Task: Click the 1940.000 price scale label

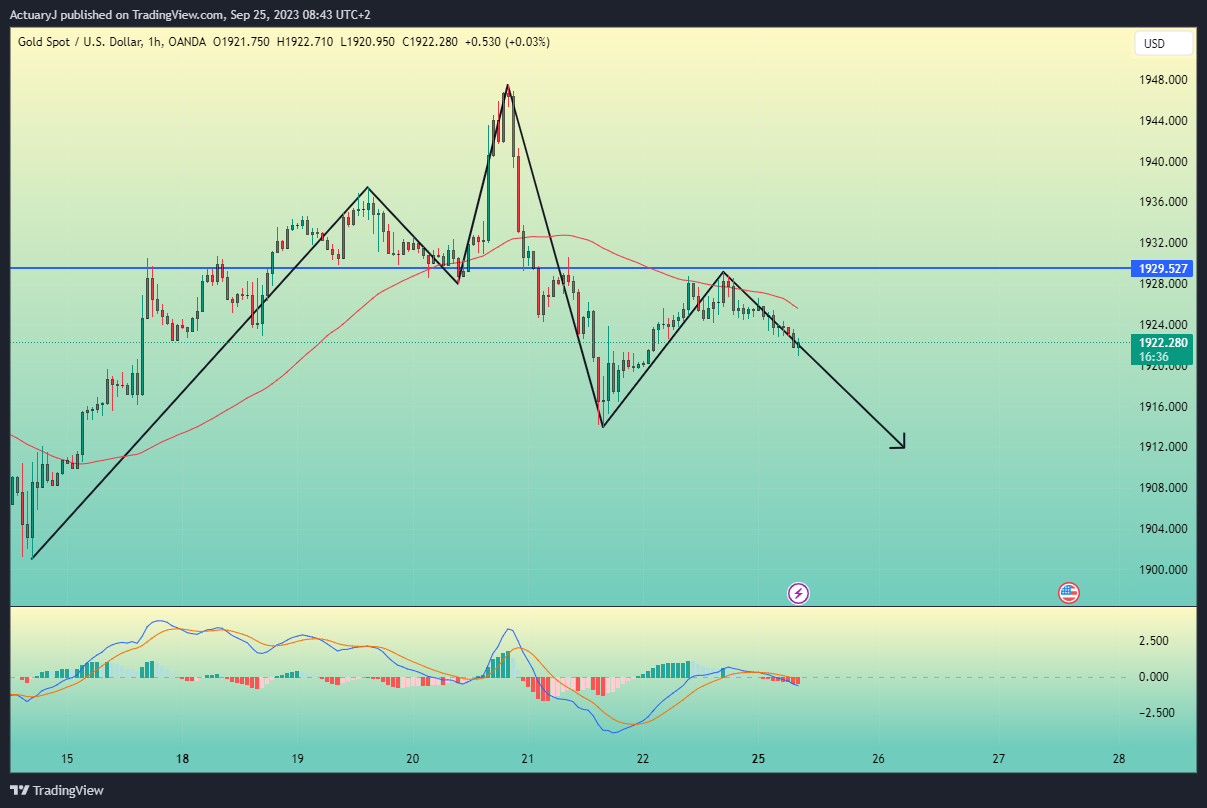Action: [1163, 162]
